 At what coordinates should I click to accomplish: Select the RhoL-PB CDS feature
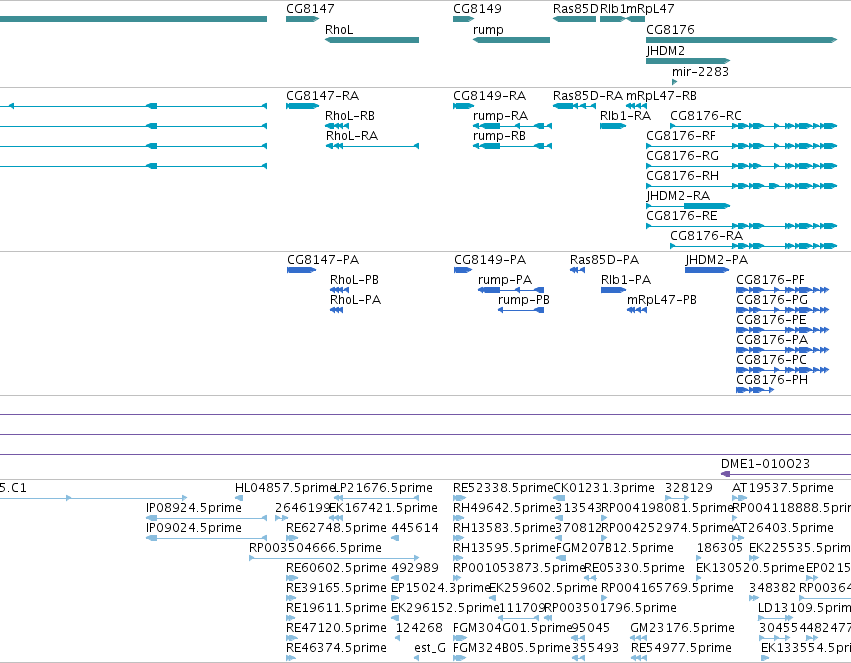(339, 290)
